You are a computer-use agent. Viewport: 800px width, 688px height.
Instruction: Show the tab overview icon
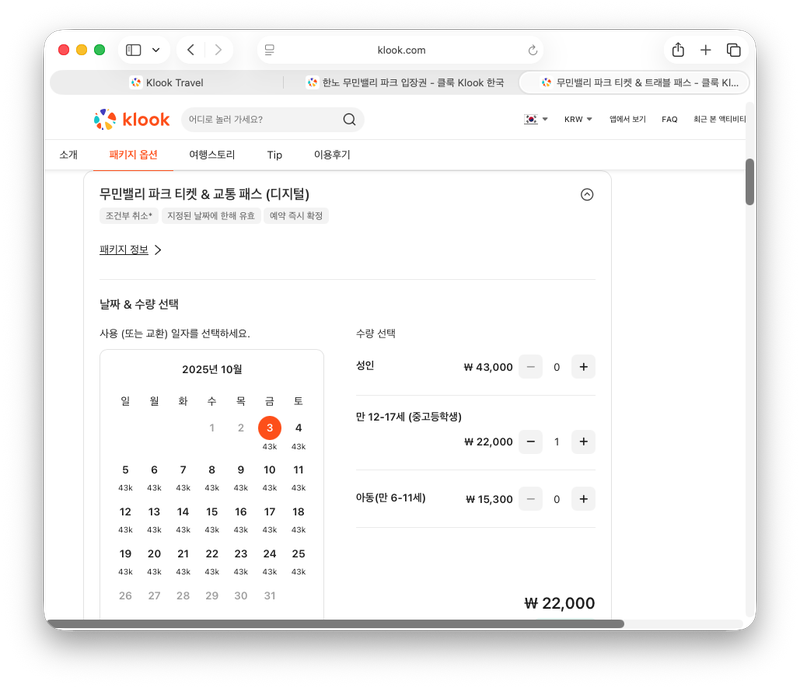734,50
